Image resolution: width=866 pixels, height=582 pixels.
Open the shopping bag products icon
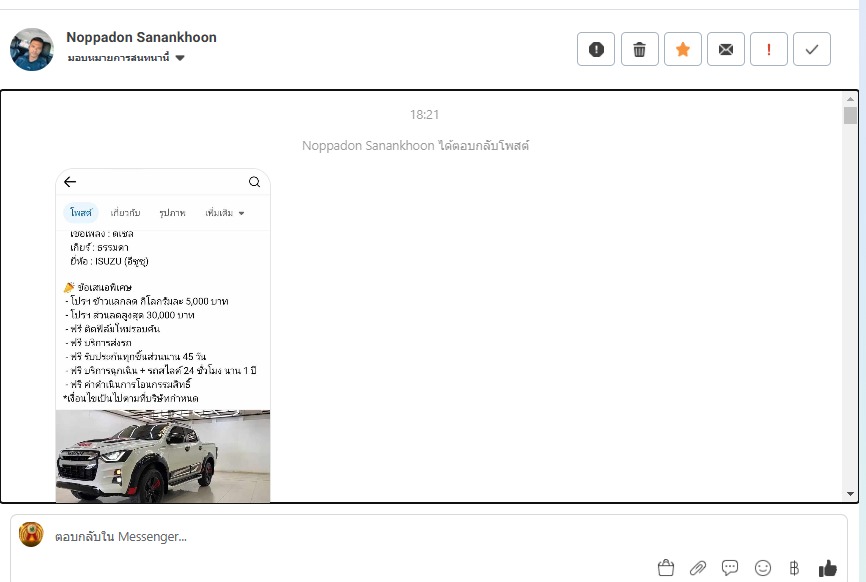[x=666, y=568]
